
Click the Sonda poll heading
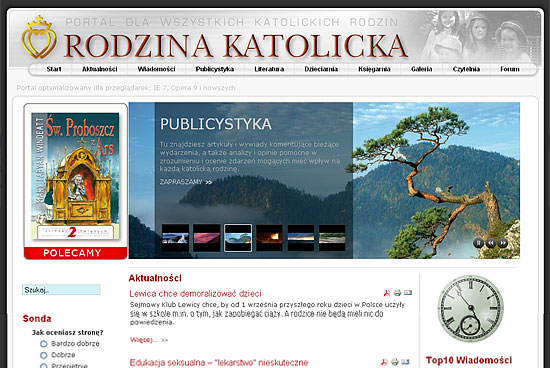point(37,319)
